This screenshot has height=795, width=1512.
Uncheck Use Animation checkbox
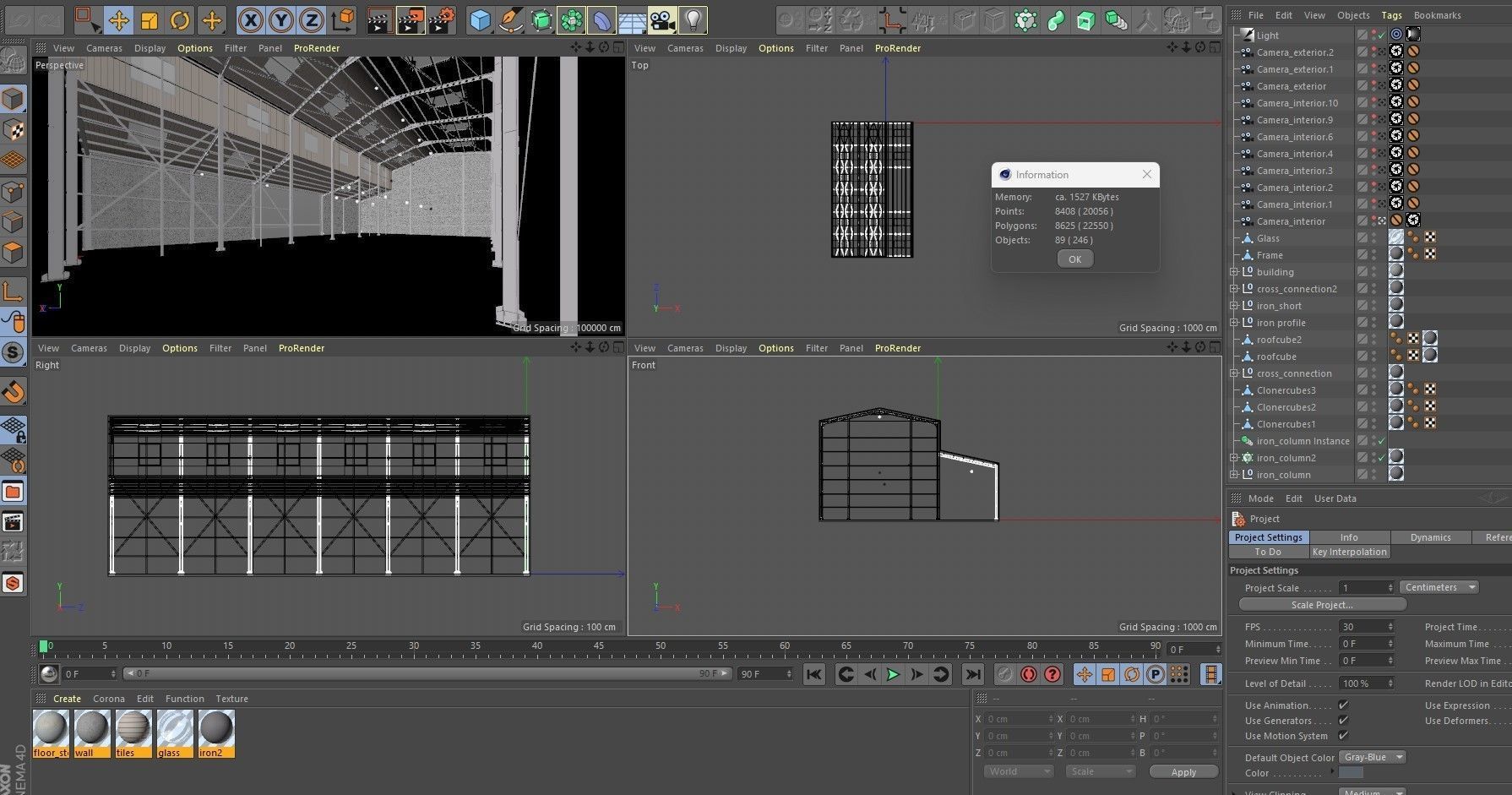pyautogui.click(x=1343, y=705)
